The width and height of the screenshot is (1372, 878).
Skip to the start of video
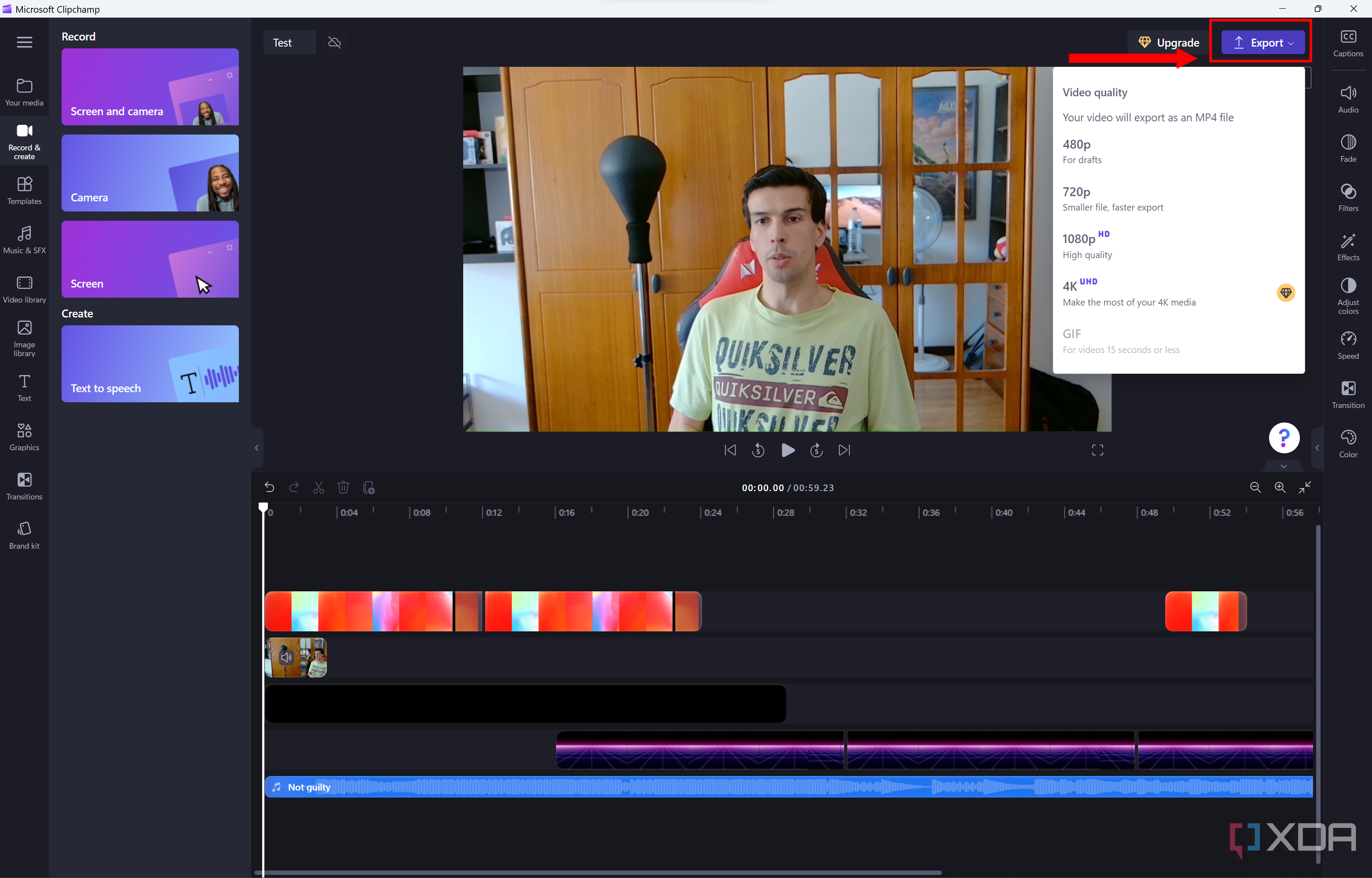click(730, 450)
